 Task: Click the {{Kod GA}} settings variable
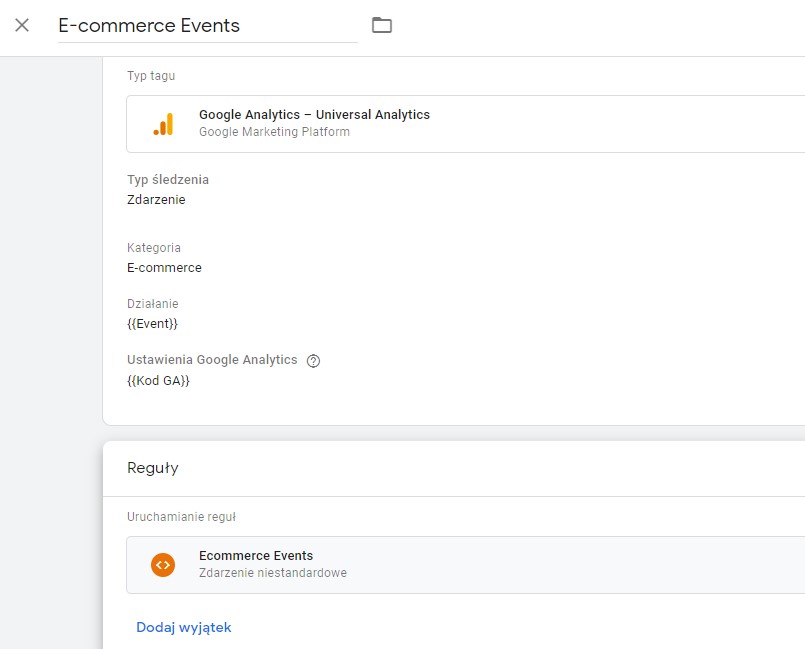[x=159, y=380]
